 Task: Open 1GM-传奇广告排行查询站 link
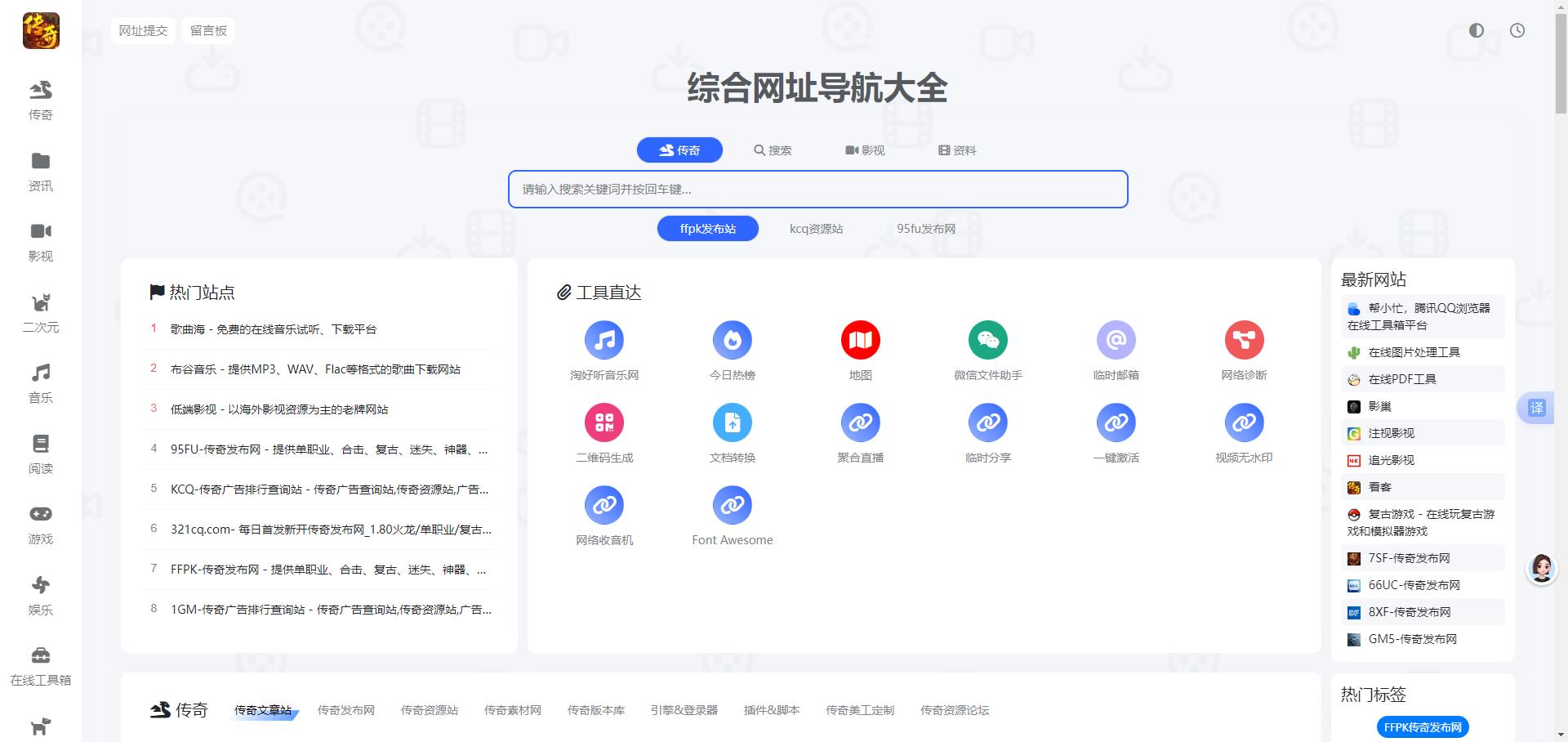pyautogui.click(x=331, y=610)
